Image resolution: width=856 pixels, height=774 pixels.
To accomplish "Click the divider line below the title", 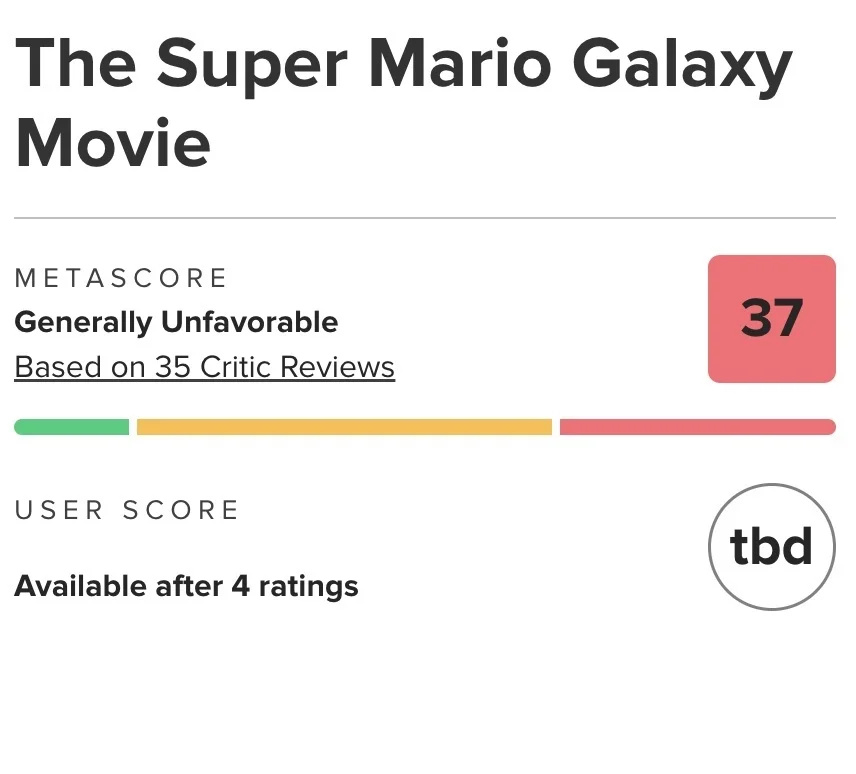I will point(425,217).
